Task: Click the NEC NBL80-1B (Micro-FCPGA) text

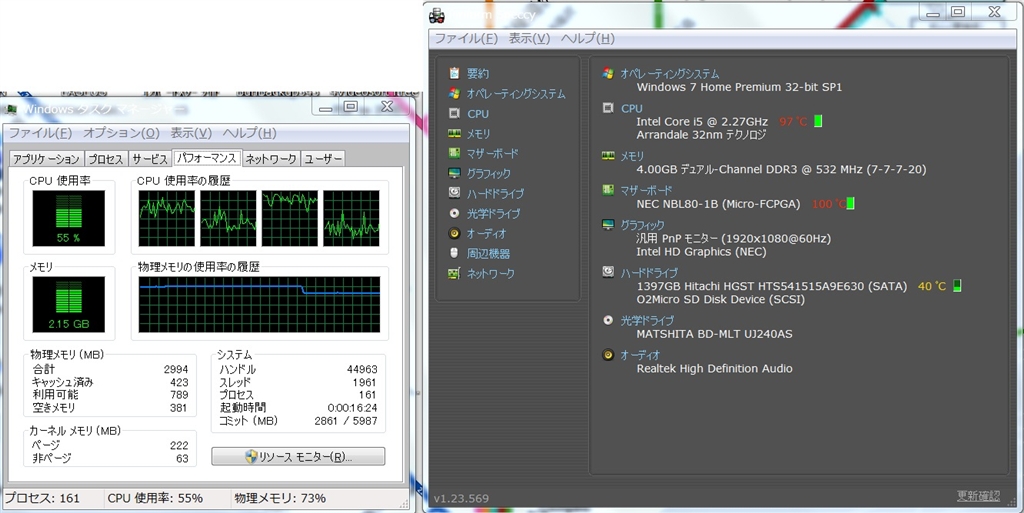Action: tap(718, 204)
